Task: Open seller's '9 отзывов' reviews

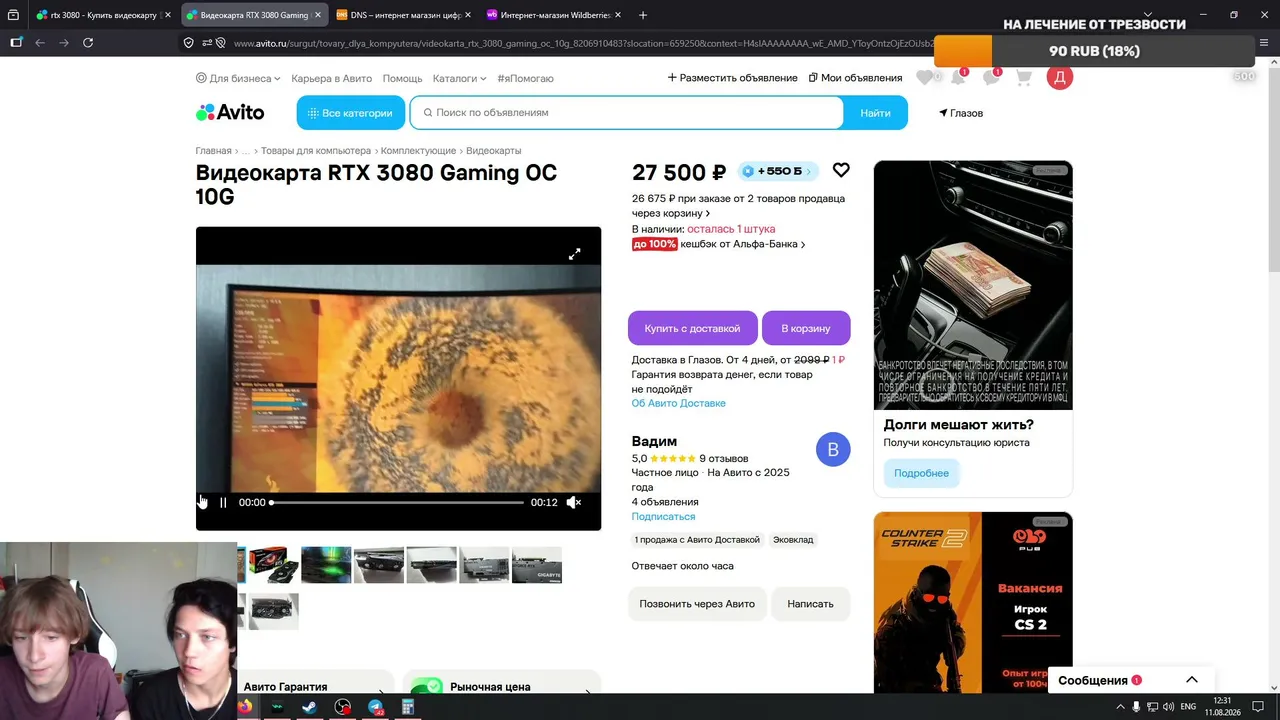Action: (x=724, y=459)
